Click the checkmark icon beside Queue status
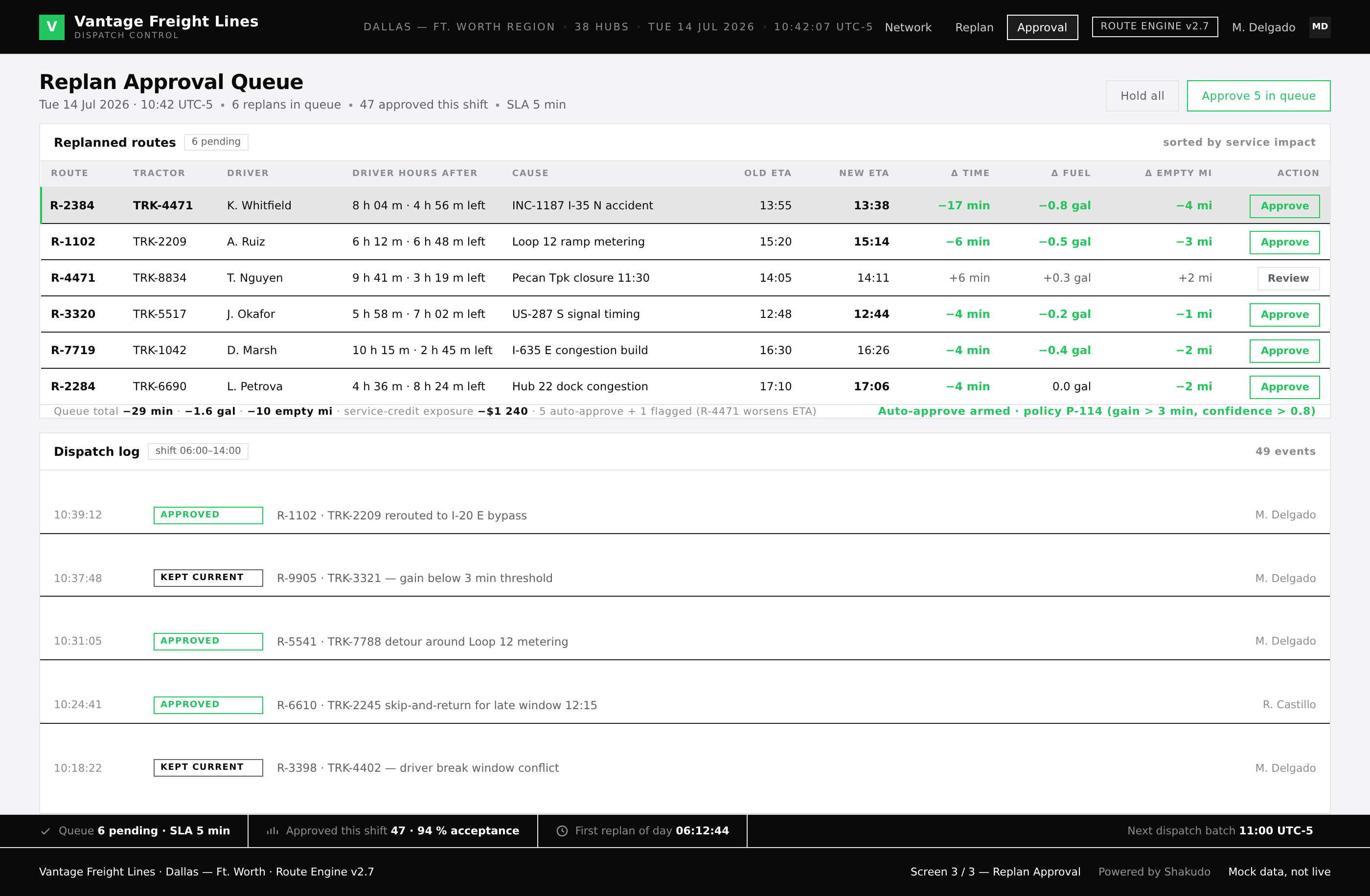This screenshot has width=1370, height=896. (46, 831)
